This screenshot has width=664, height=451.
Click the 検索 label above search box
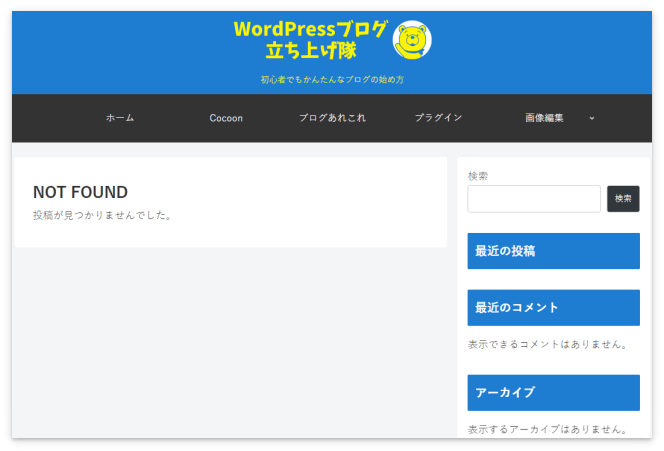[x=478, y=176]
